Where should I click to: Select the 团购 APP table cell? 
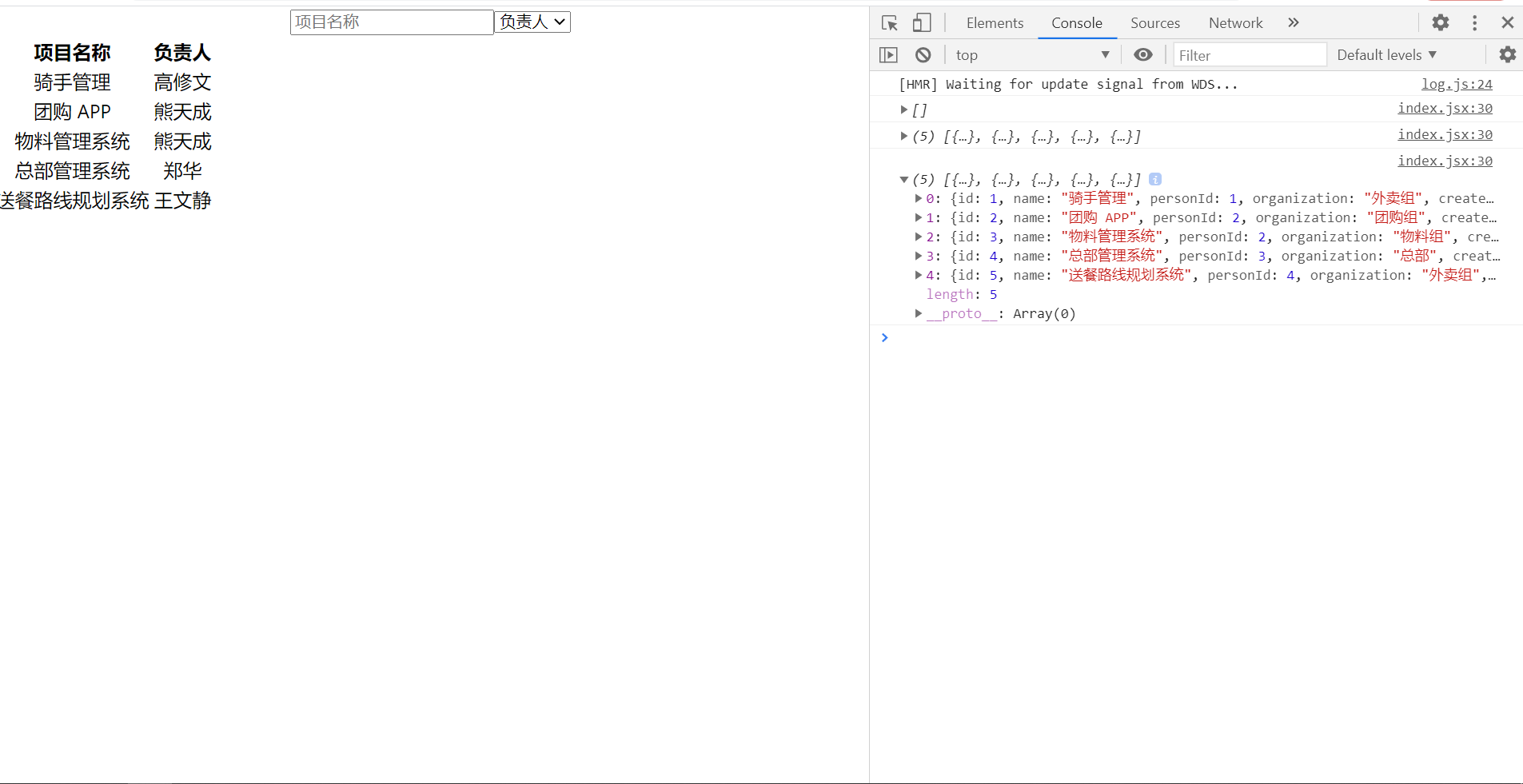(72, 112)
